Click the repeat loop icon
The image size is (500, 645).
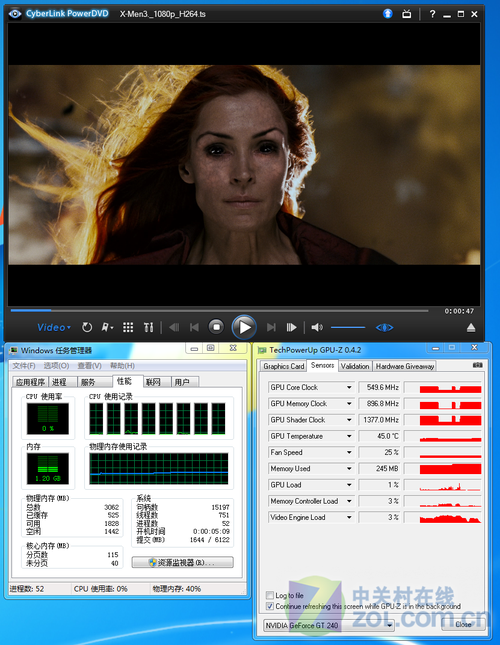[x=87, y=327]
